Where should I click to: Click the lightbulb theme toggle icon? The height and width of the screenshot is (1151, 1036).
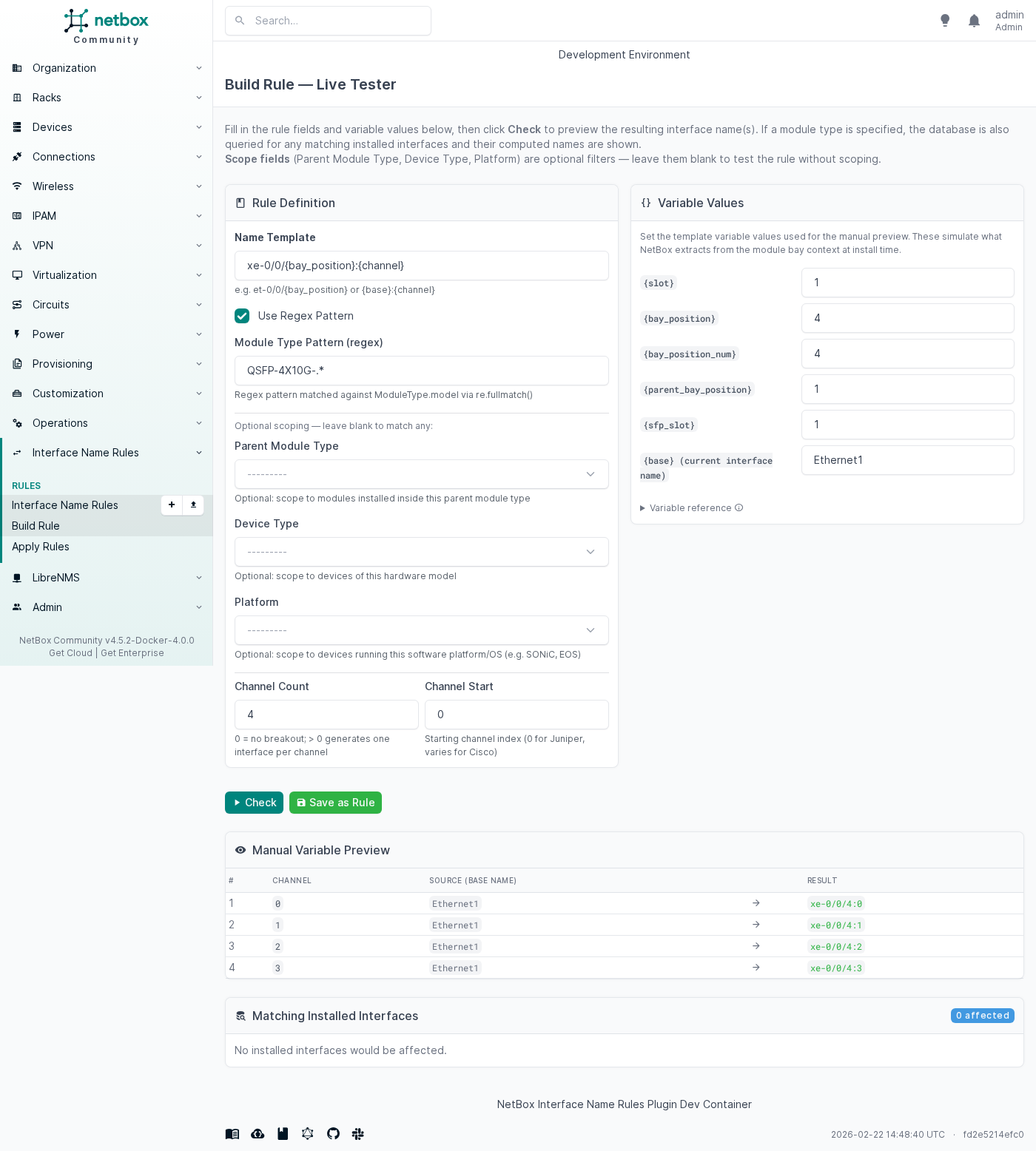click(x=945, y=21)
